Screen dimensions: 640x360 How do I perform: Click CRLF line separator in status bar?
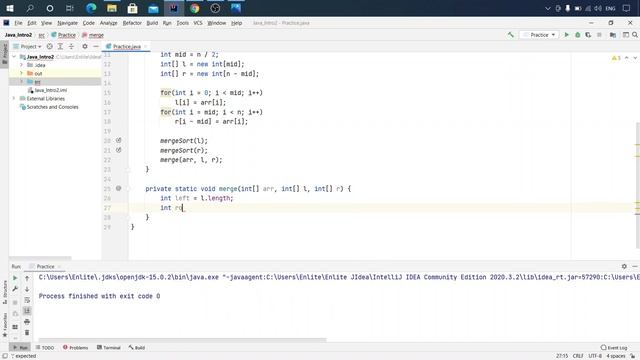[578, 356]
